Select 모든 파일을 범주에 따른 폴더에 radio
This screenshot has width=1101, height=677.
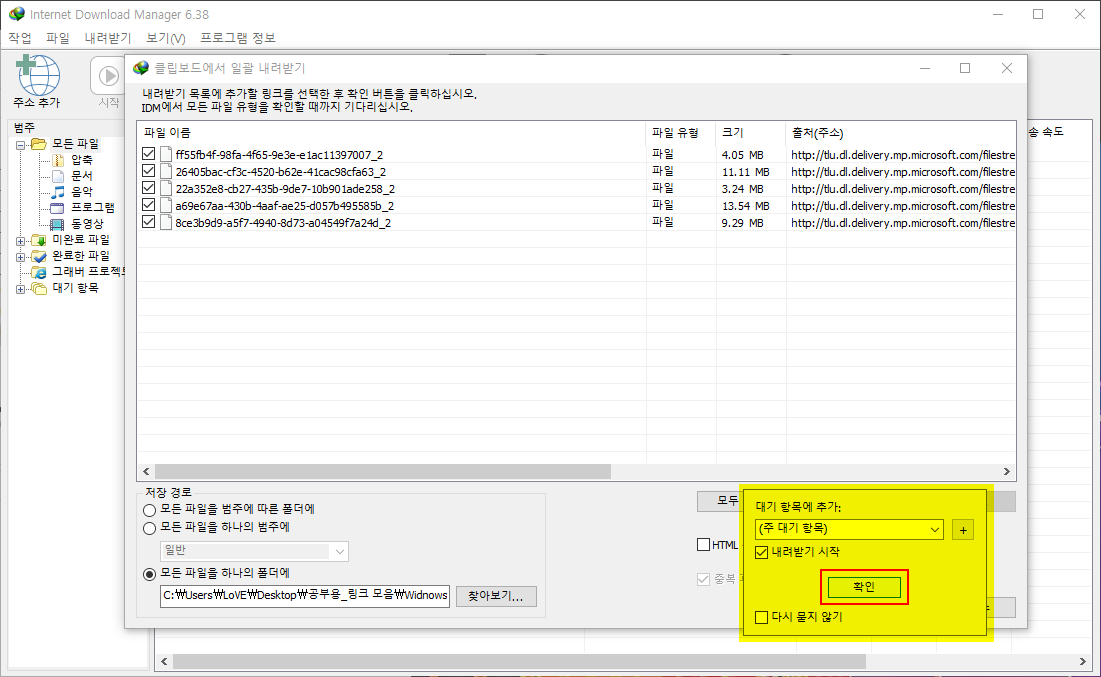(150, 510)
